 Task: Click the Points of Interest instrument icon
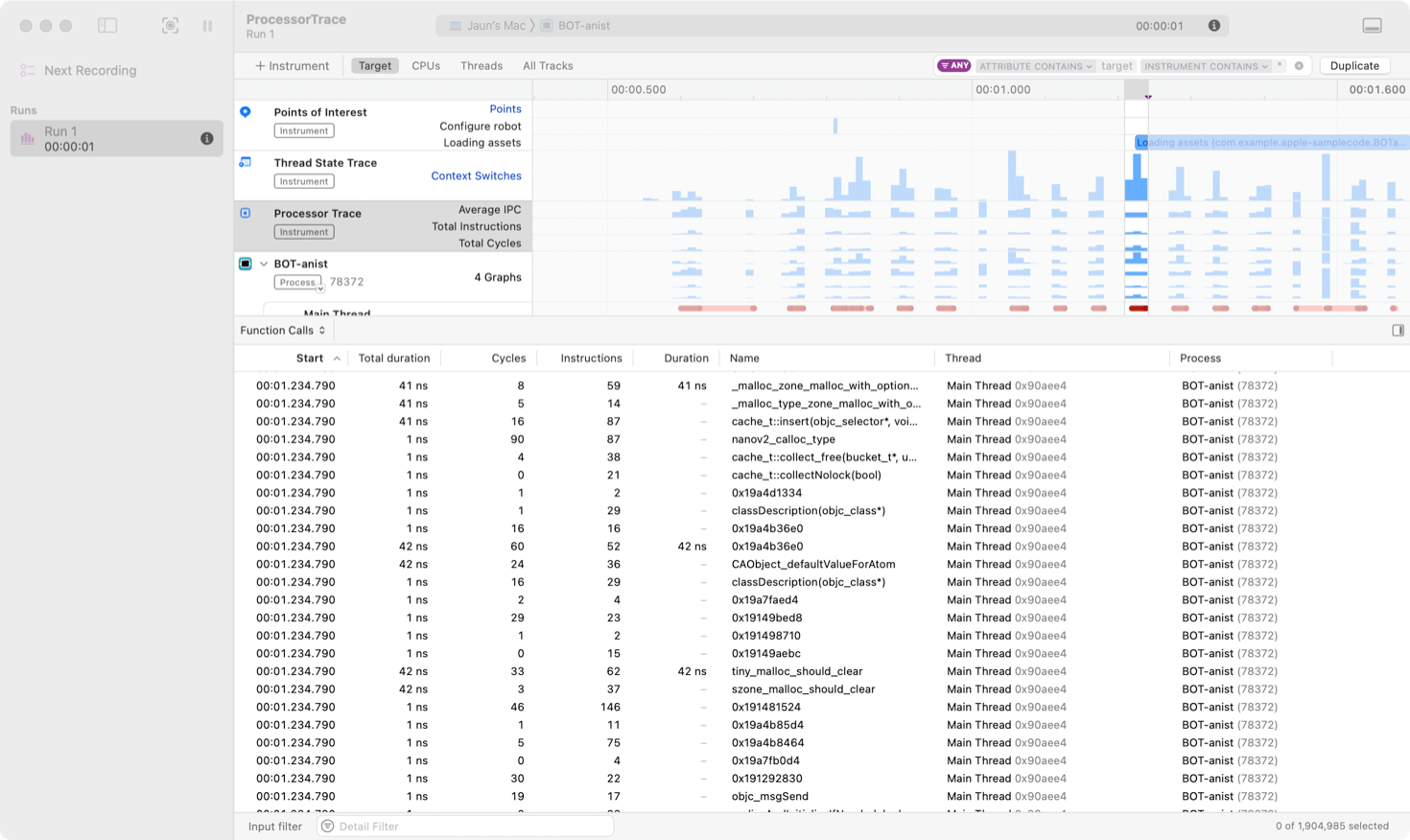[246, 112]
